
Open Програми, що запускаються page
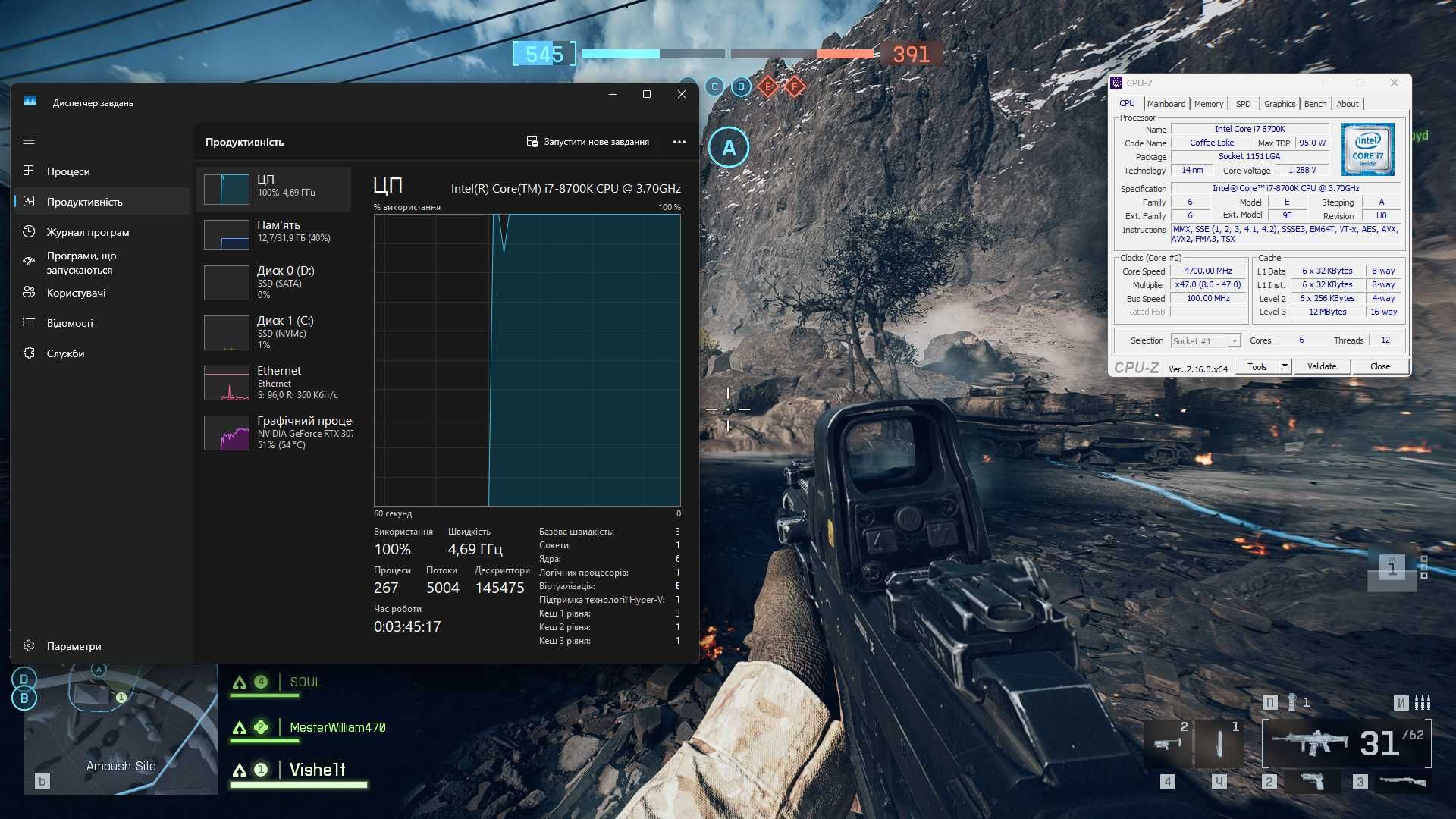[102, 262]
